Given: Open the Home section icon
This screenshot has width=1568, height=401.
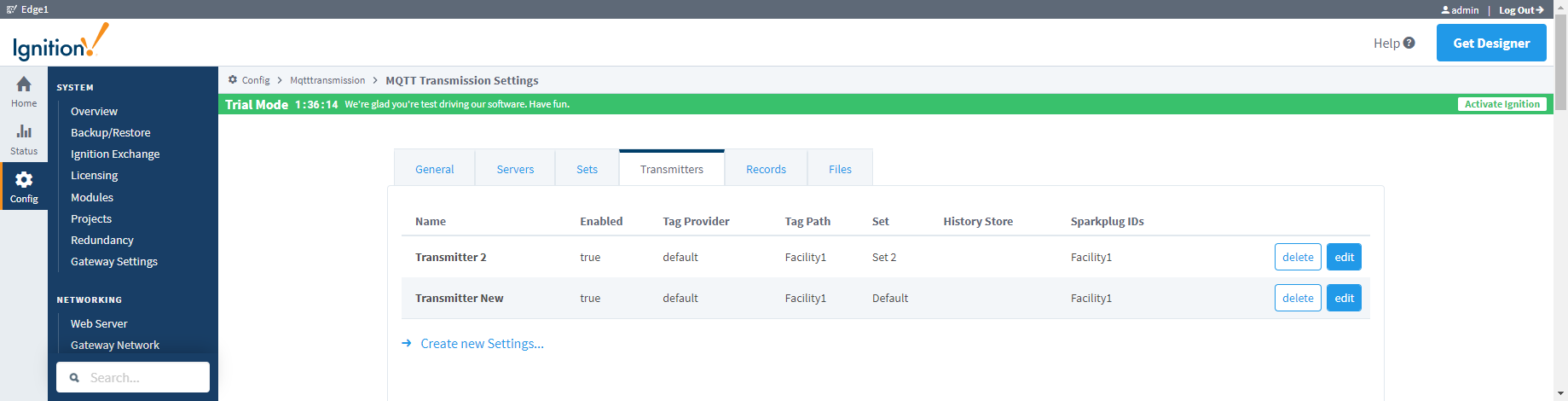Looking at the screenshot, I should click(24, 84).
